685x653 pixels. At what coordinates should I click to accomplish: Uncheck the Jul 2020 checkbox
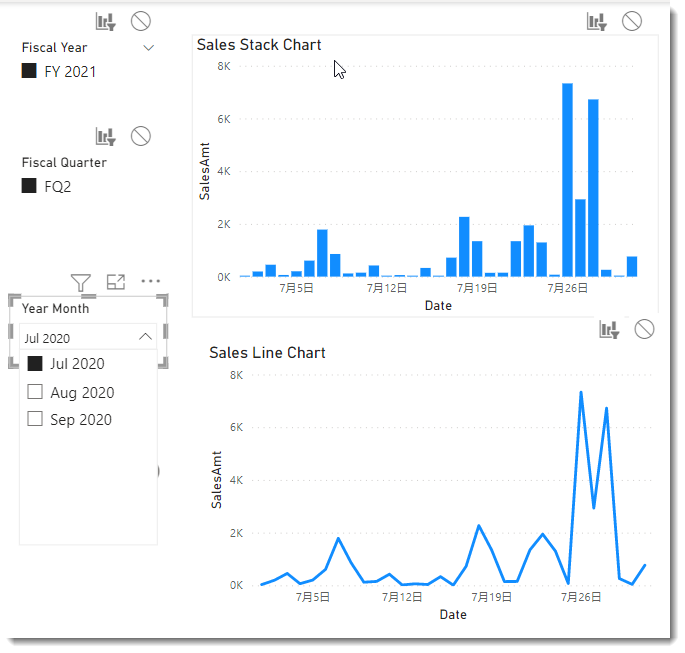click(35, 363)
